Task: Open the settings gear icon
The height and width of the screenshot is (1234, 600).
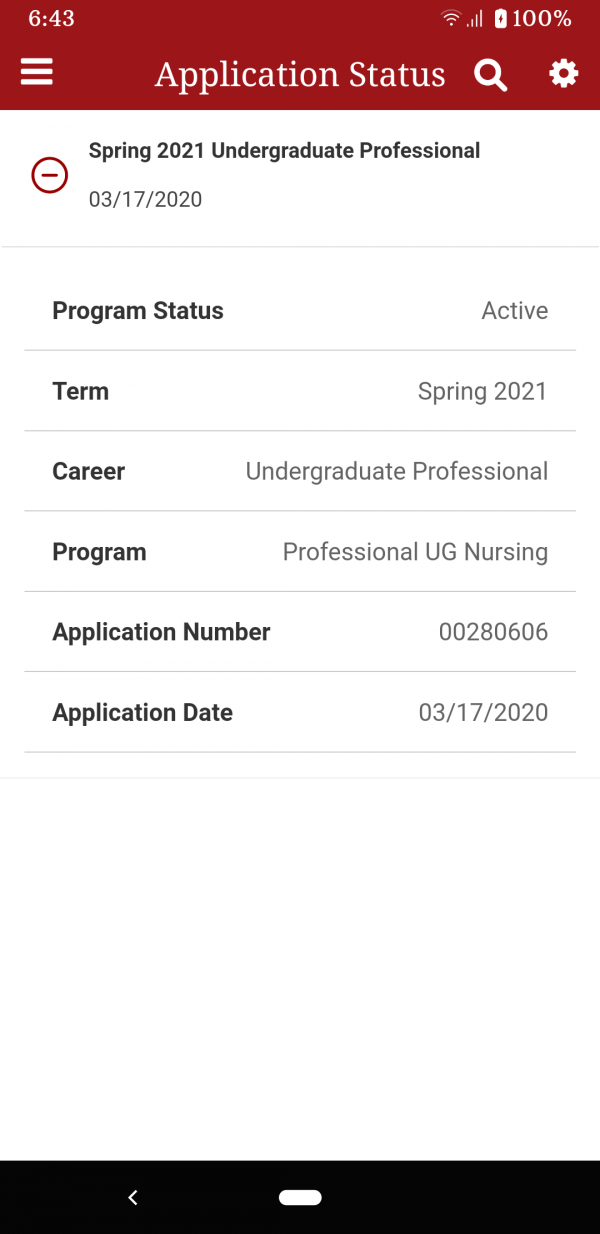Action: pos(563,73)
